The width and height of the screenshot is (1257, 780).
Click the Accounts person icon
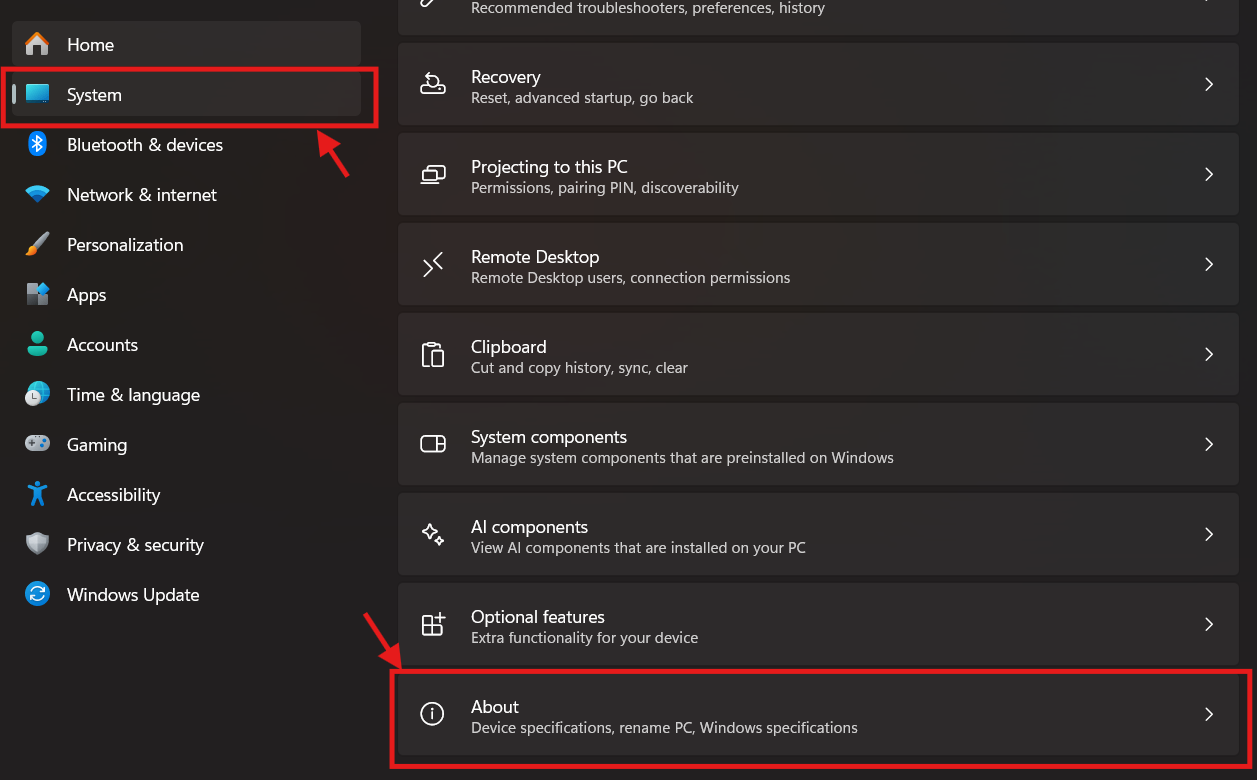(x=37, y=345)
